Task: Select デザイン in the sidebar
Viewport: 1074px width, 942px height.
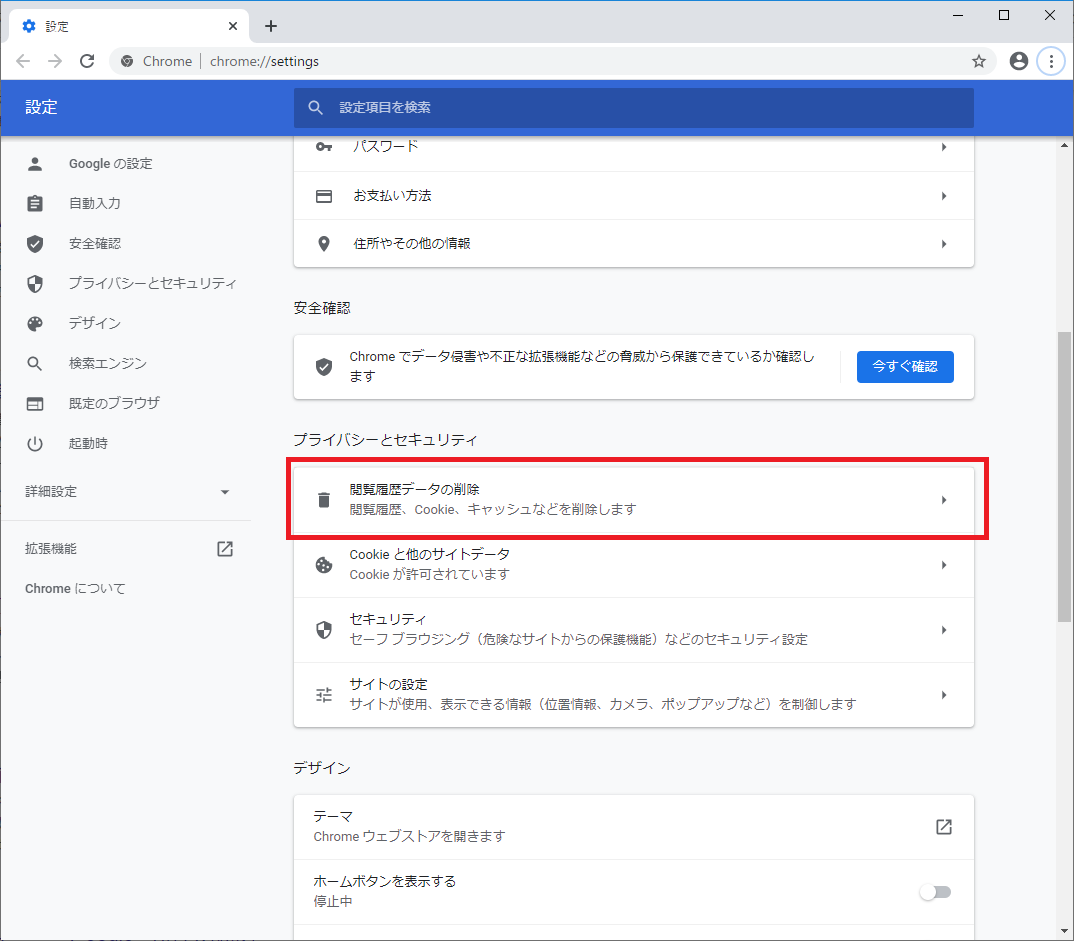Action: coord(95,323)
